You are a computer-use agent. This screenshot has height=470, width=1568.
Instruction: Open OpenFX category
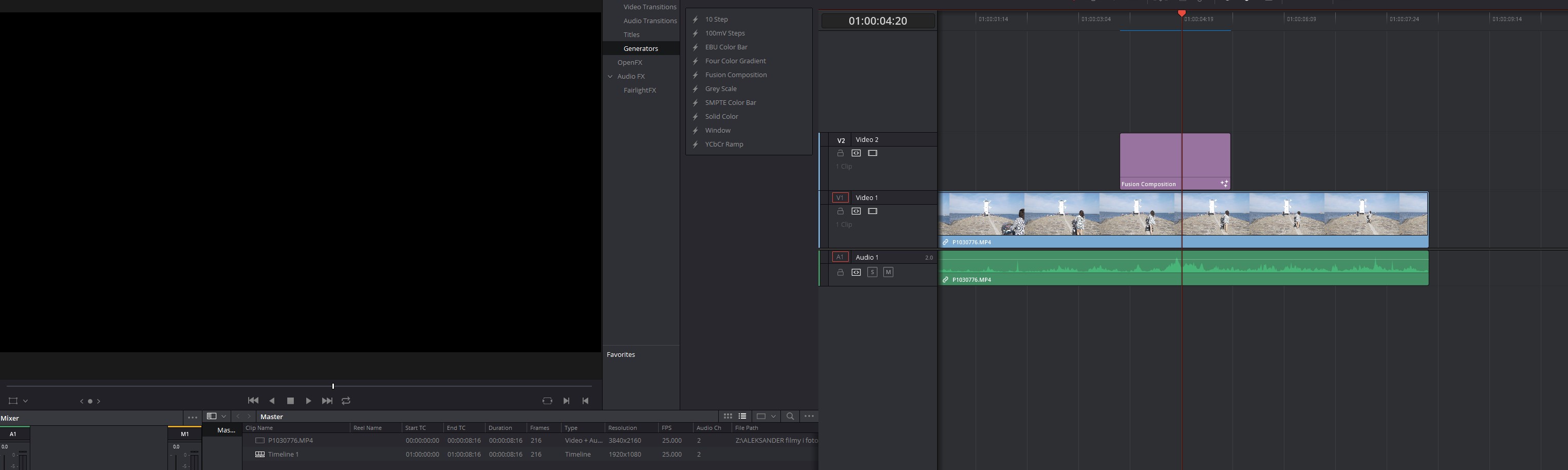pos(629,62)
